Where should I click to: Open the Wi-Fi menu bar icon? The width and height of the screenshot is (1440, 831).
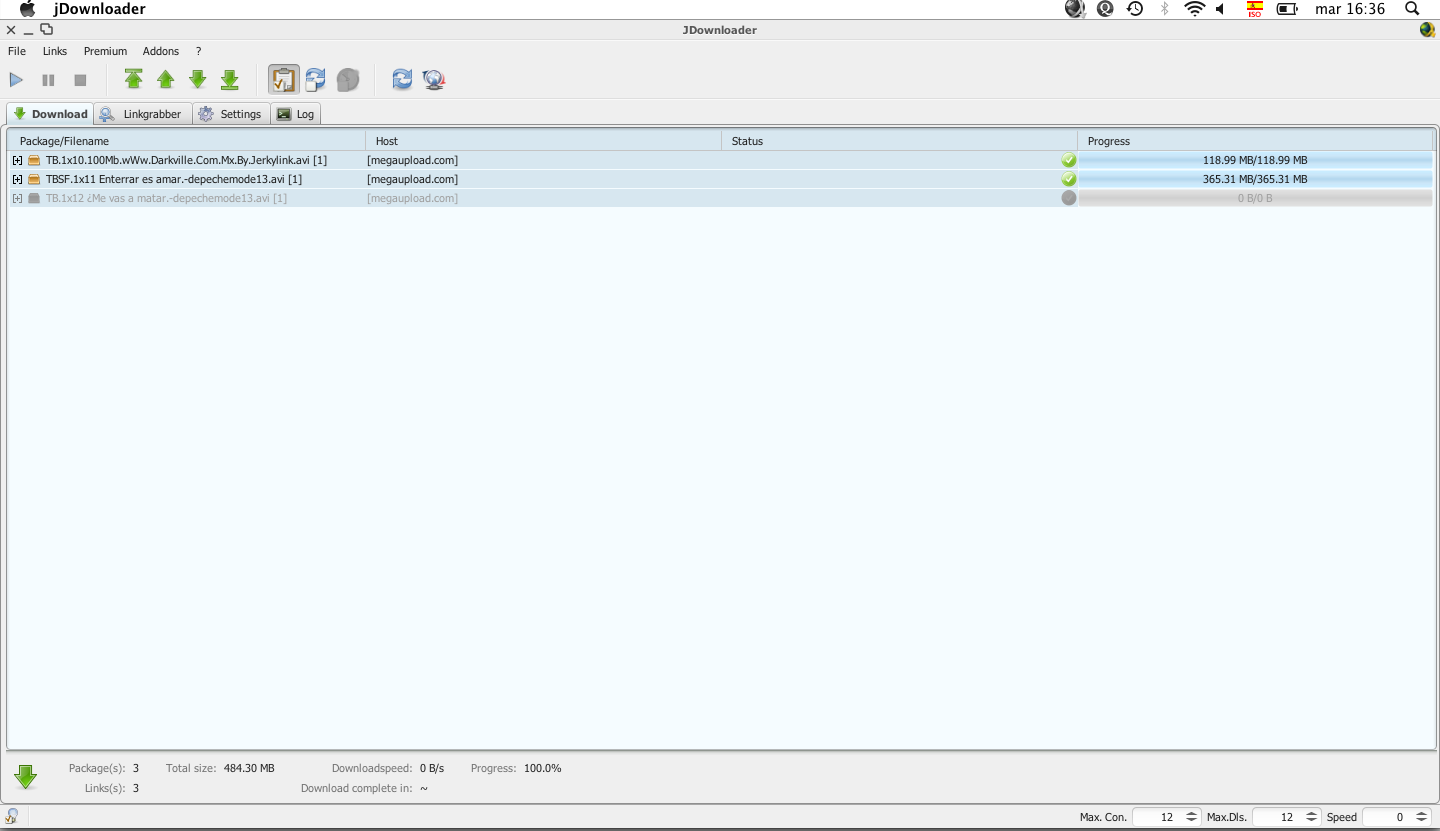click(x=1194, y=9)
